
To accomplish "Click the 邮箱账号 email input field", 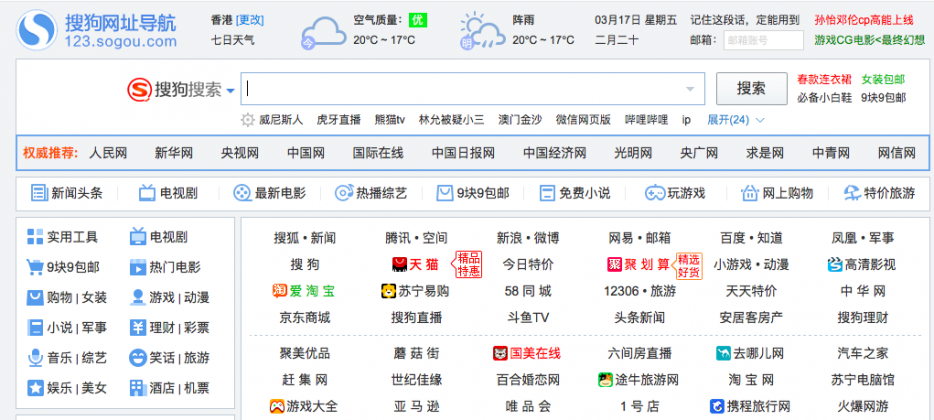I will coord(763,40).
